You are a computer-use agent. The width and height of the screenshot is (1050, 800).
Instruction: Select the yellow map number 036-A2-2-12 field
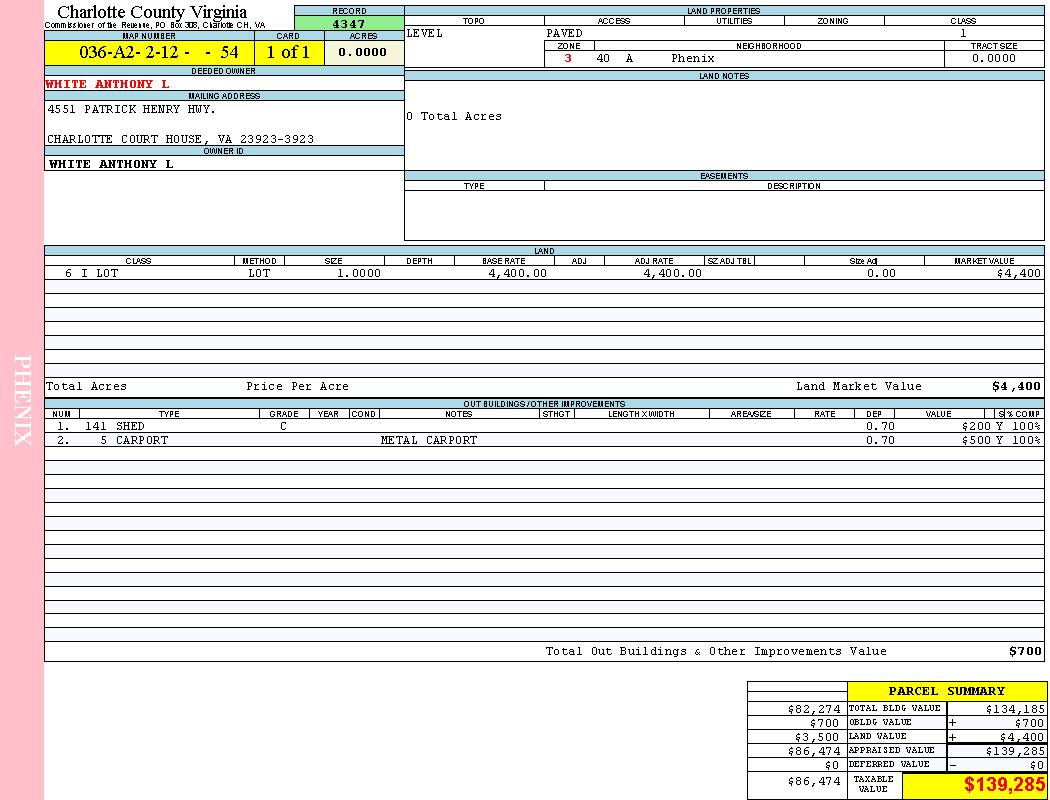pos(149,53)
